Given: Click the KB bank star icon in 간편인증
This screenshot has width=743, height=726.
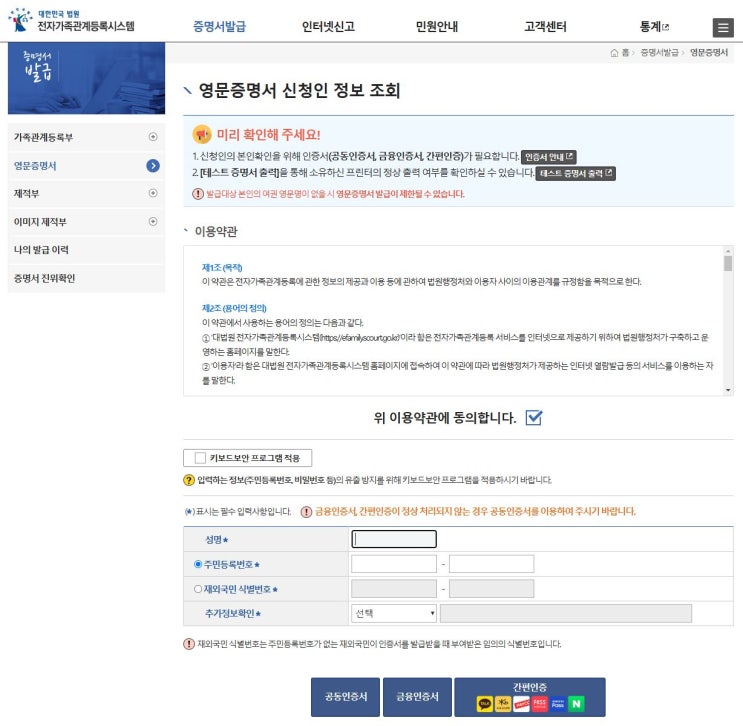Looking at the screenshot, I should click(x=503, y=704).
